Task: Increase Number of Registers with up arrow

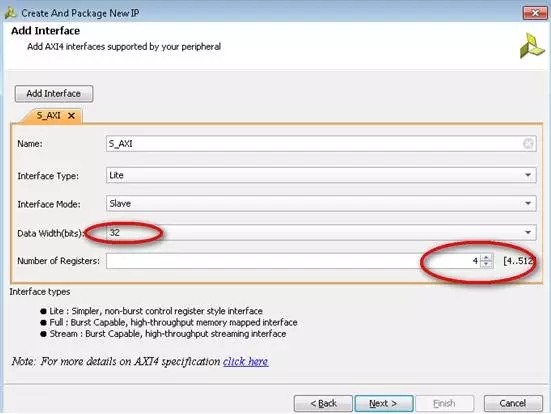Action: click(486, 258)
